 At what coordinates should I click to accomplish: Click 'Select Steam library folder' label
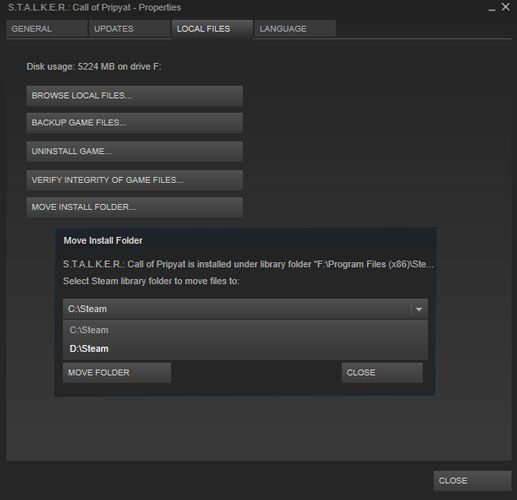151,281
